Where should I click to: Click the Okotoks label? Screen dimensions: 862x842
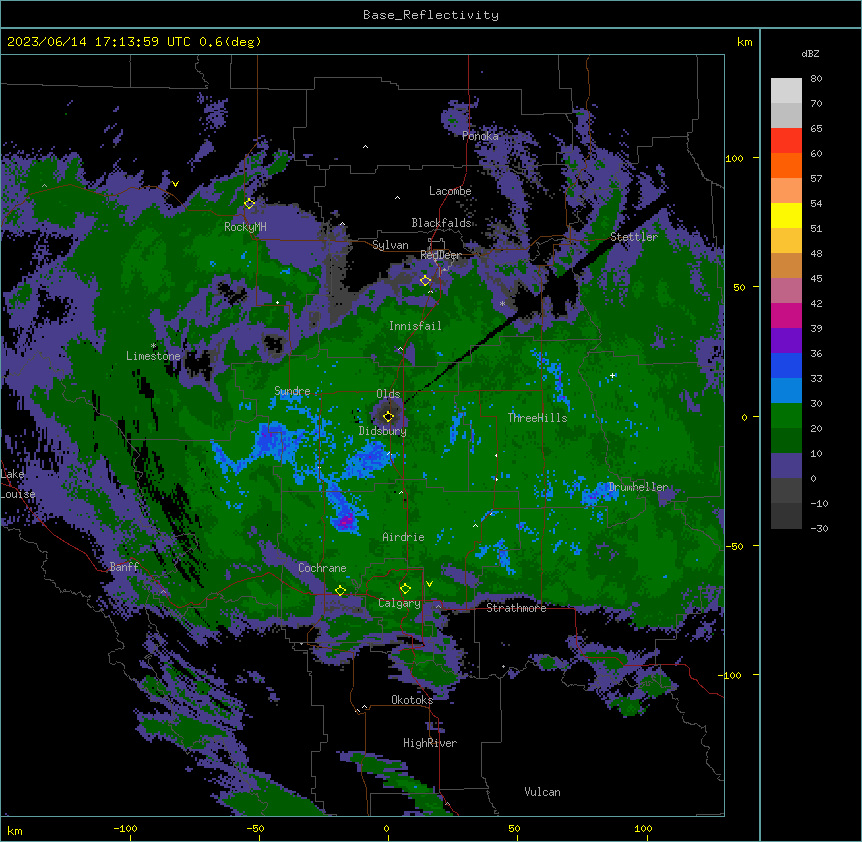(x=412, y=700)
